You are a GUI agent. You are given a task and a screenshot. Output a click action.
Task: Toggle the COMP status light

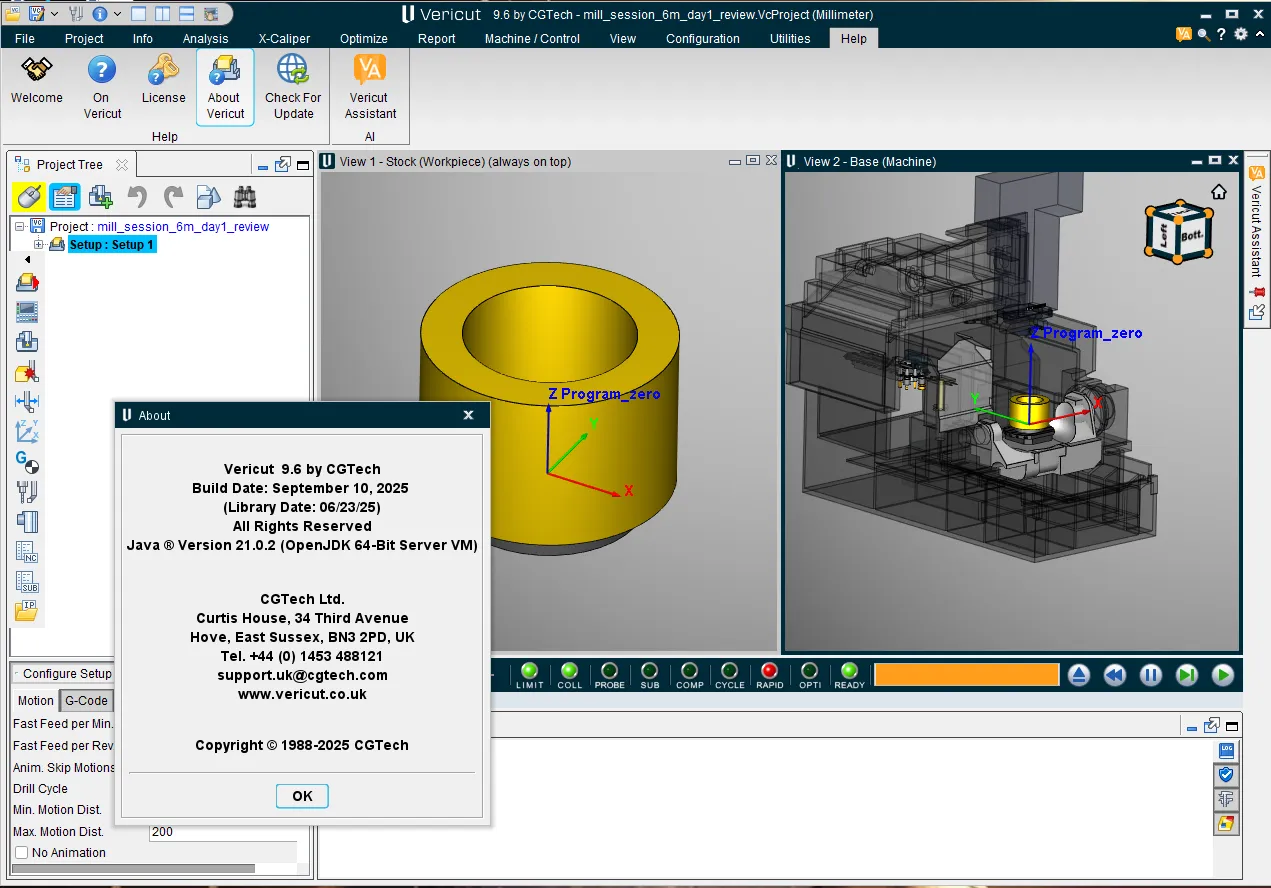[x=689, y=670]
